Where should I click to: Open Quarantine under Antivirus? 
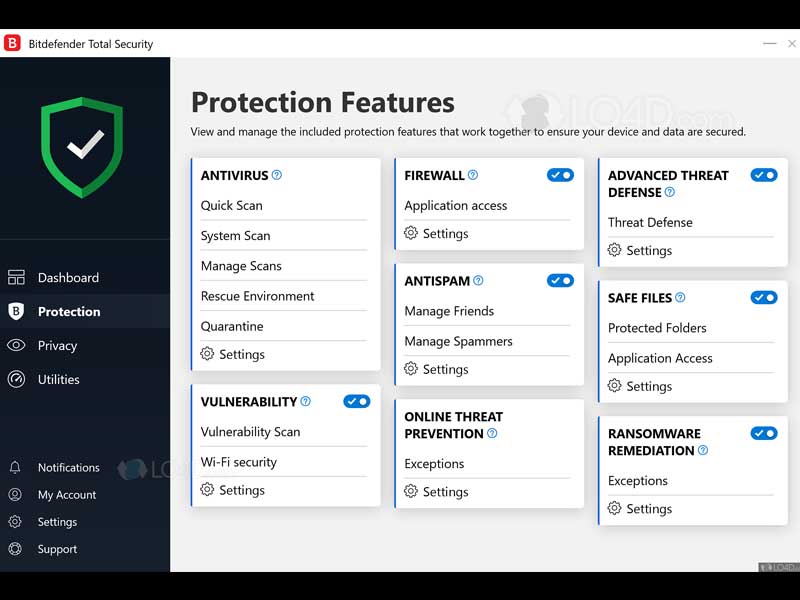tap(232, 327)
